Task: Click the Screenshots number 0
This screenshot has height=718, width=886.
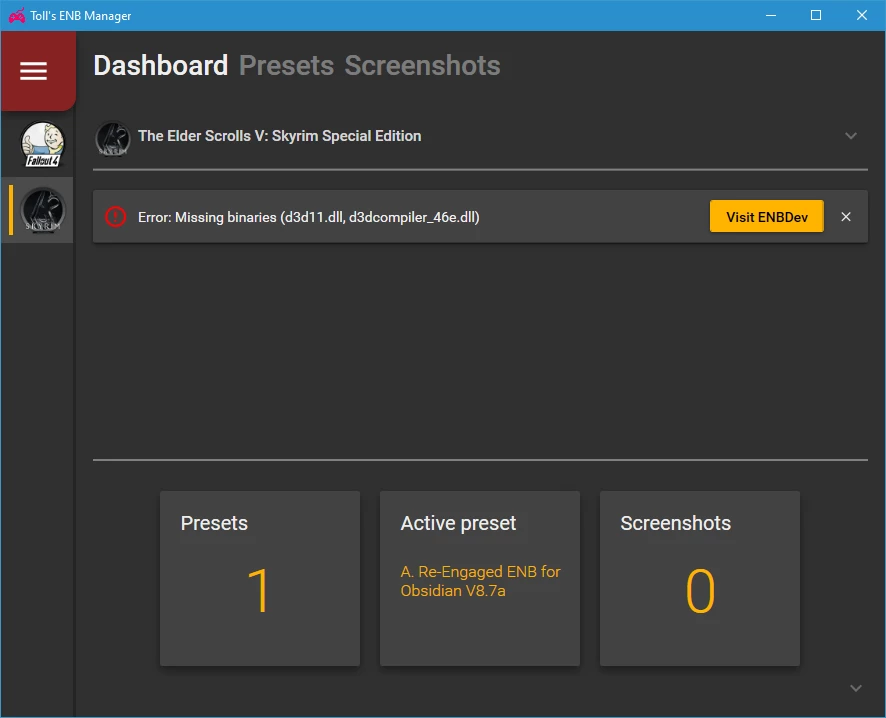Action: coord(700,591)
